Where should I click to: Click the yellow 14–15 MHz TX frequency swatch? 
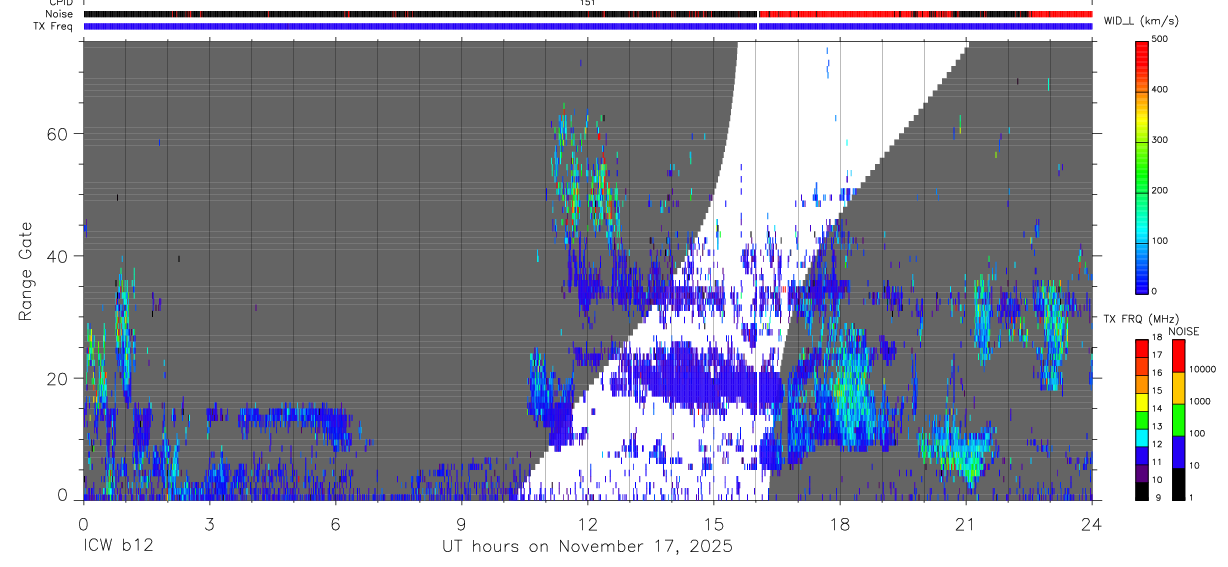1141,402
